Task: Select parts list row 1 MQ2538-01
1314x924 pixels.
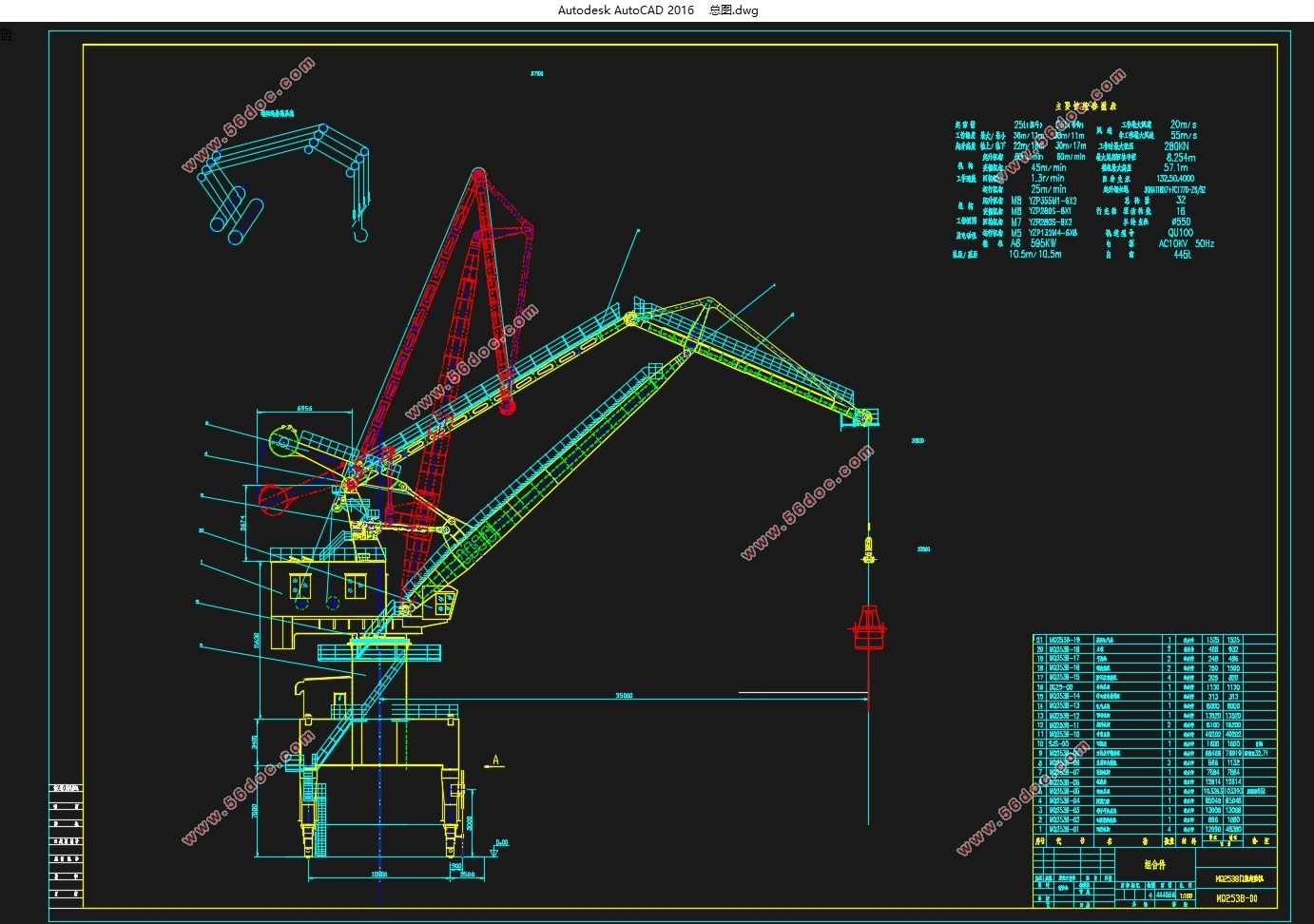Action: tap(1064, 829)
